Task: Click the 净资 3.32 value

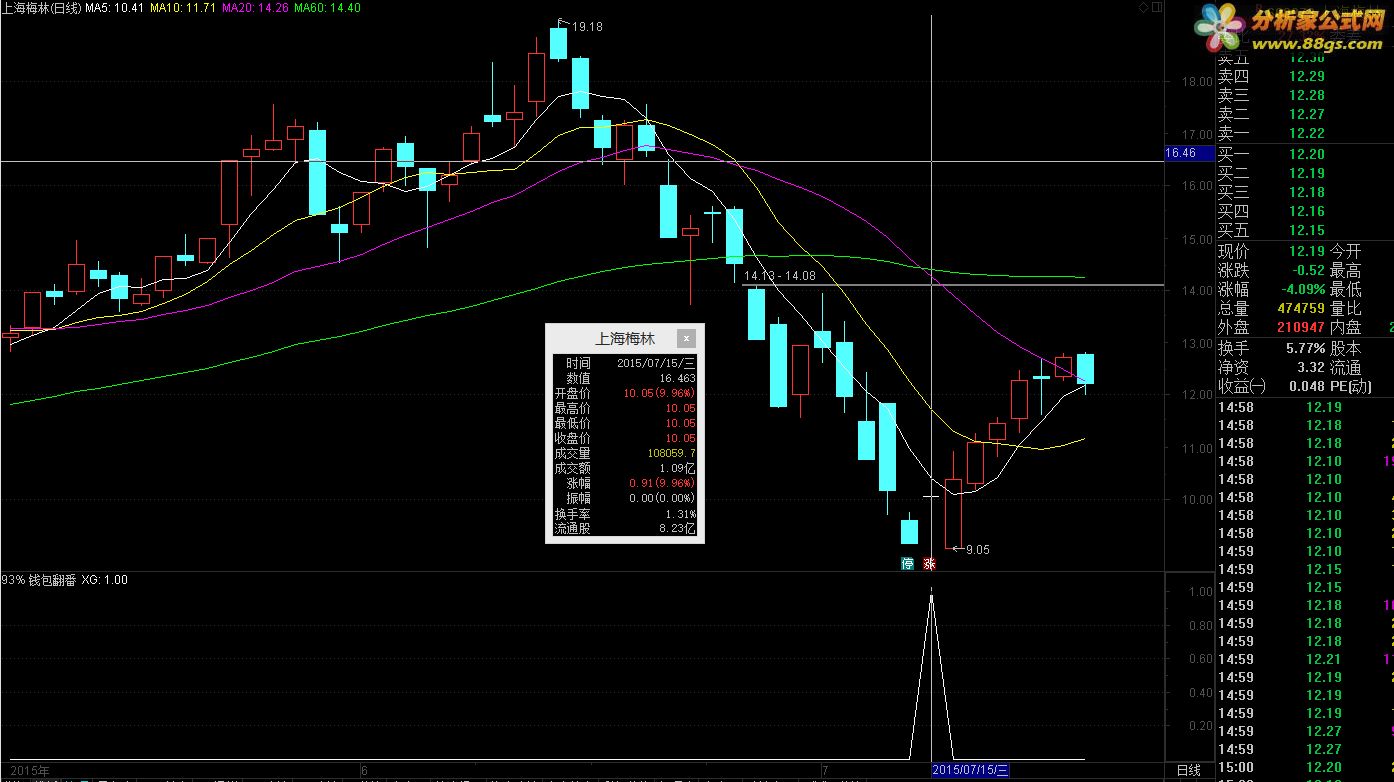Action: click(1311, 367)
